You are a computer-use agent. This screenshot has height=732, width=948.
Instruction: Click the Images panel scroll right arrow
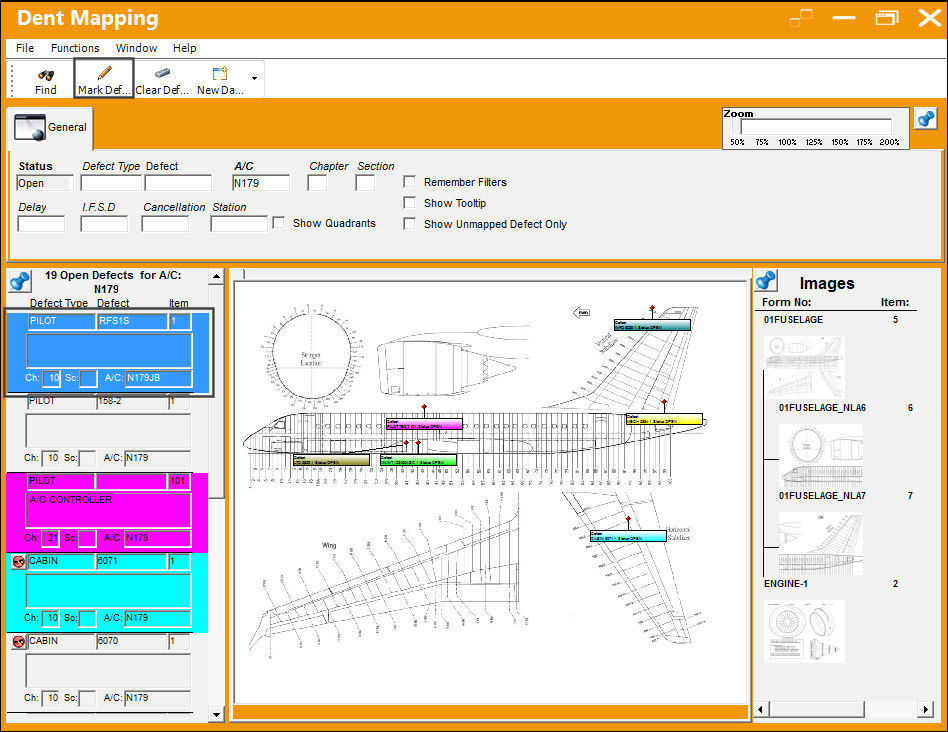pos(926,709)
